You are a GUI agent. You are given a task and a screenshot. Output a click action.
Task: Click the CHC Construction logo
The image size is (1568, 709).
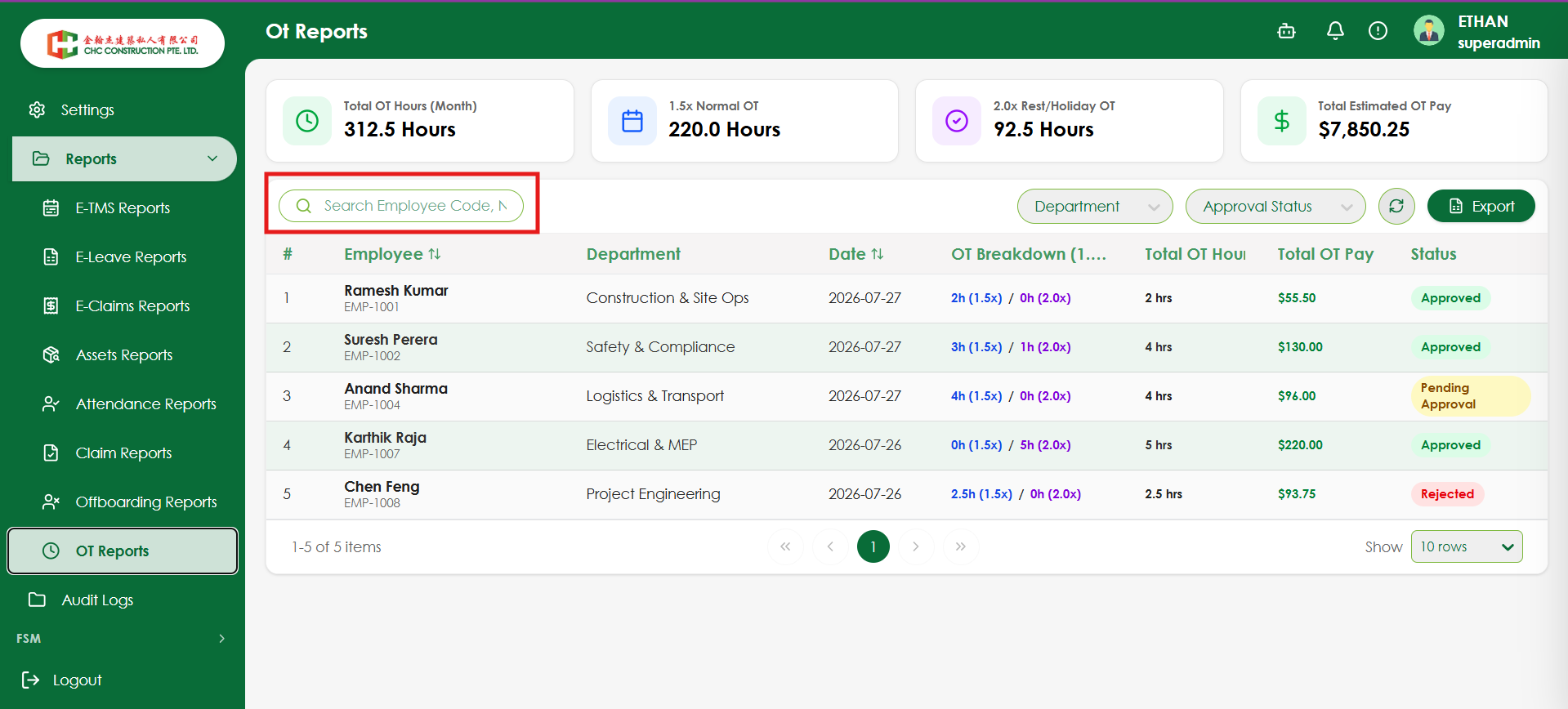[x=123, y=43]
